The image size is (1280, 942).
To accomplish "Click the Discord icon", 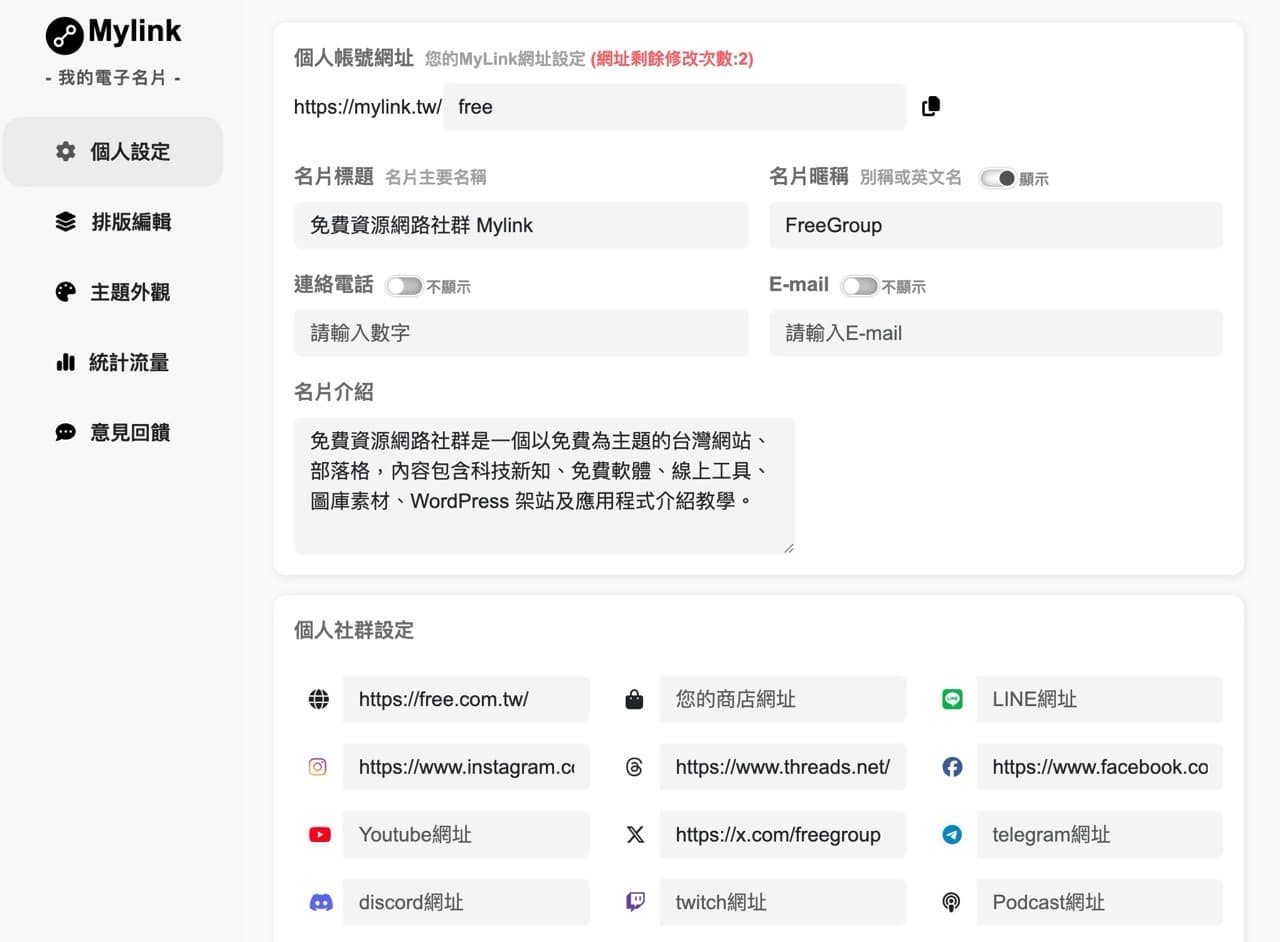I will coord(320,902).
